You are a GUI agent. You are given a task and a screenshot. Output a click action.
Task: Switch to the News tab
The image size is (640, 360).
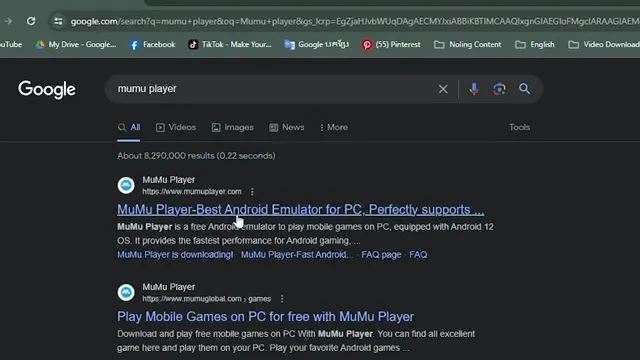pyautogui.click(x=287, y=127)
